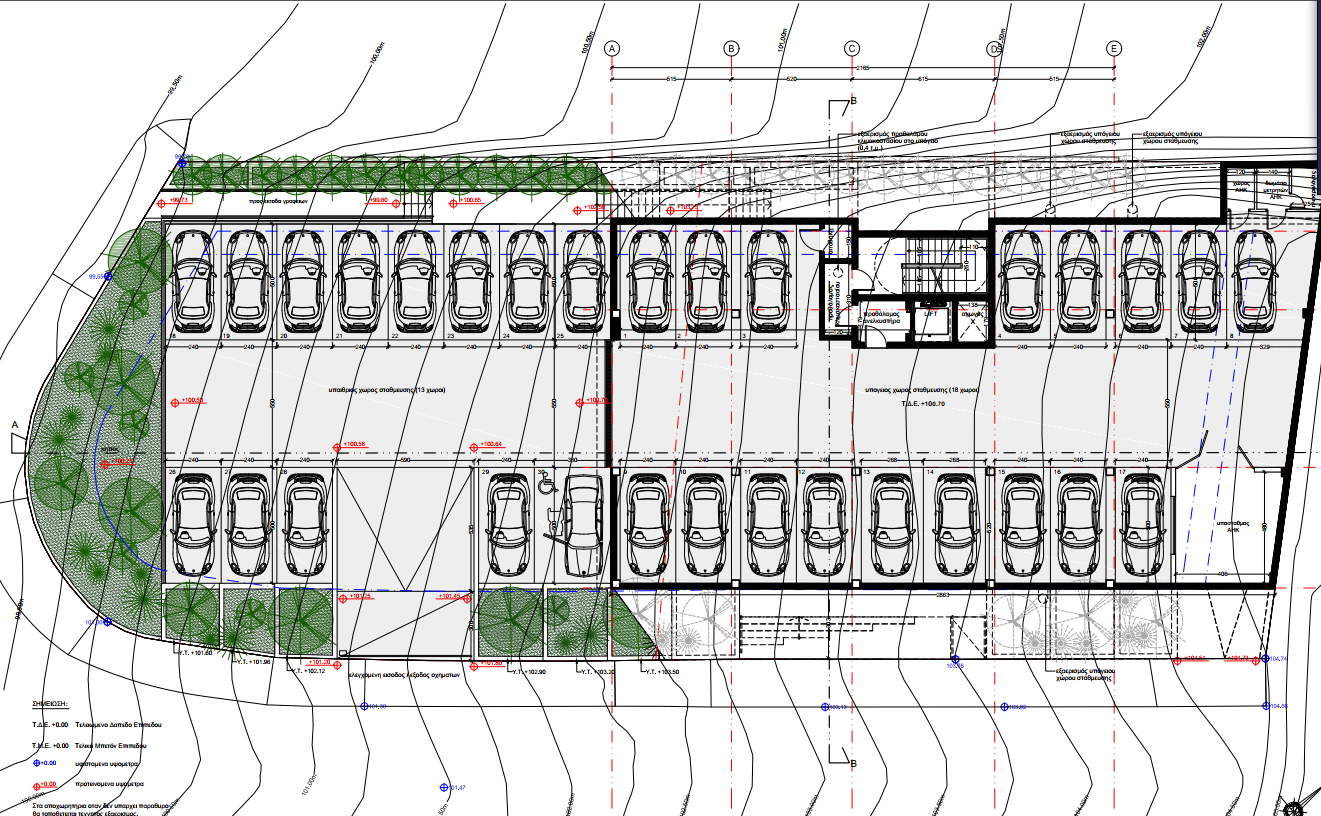Viewport: 1321px width, 816px height.
Task: Click grid axis bubble B
Action: (x=731, y=48)
